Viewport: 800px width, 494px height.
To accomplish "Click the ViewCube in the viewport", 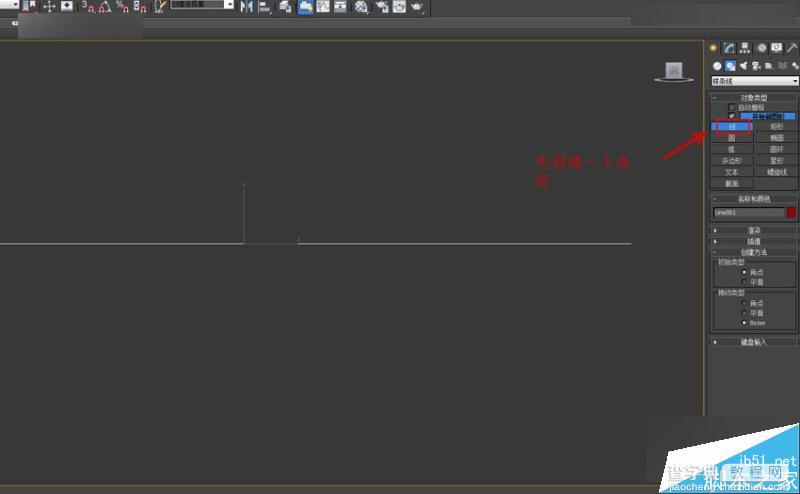I will 674,71.
